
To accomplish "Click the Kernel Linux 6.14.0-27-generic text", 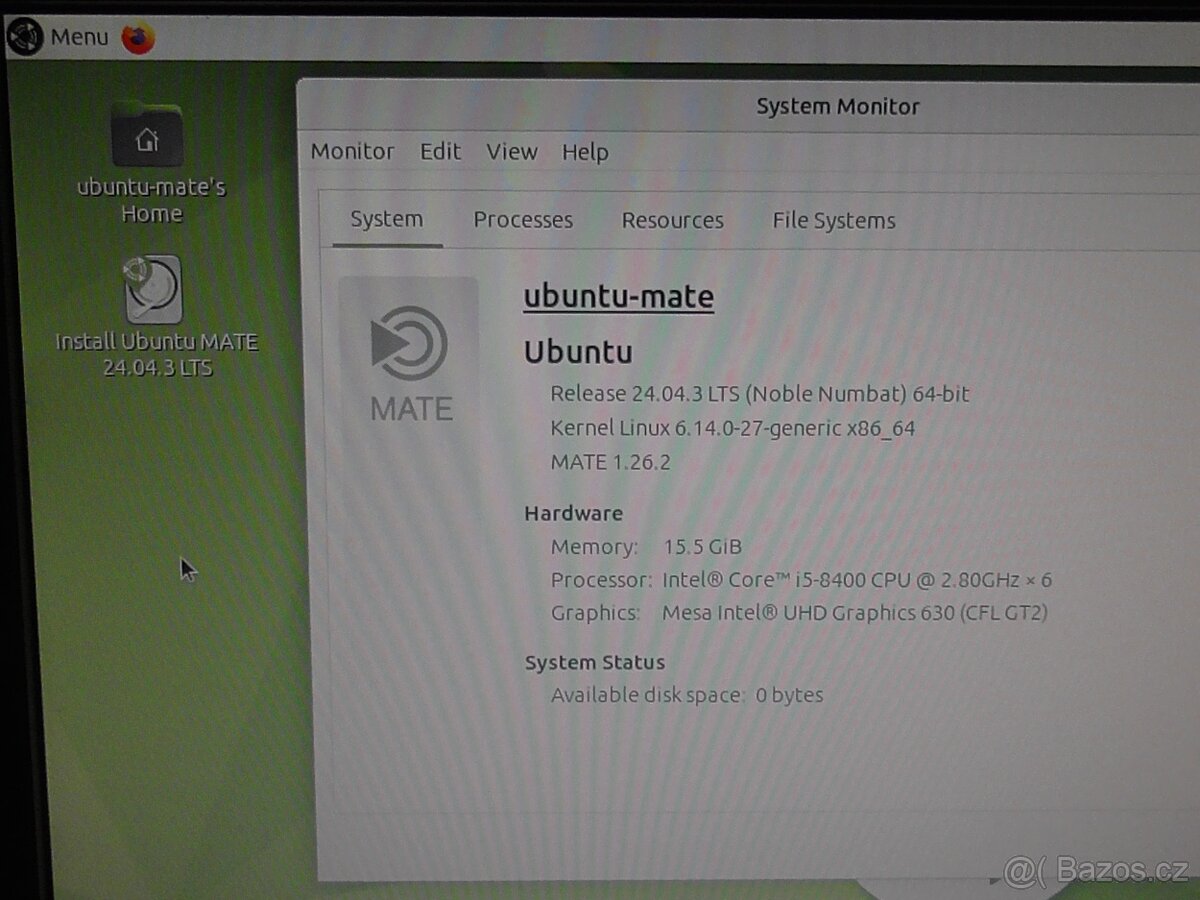I will point(735,428).
